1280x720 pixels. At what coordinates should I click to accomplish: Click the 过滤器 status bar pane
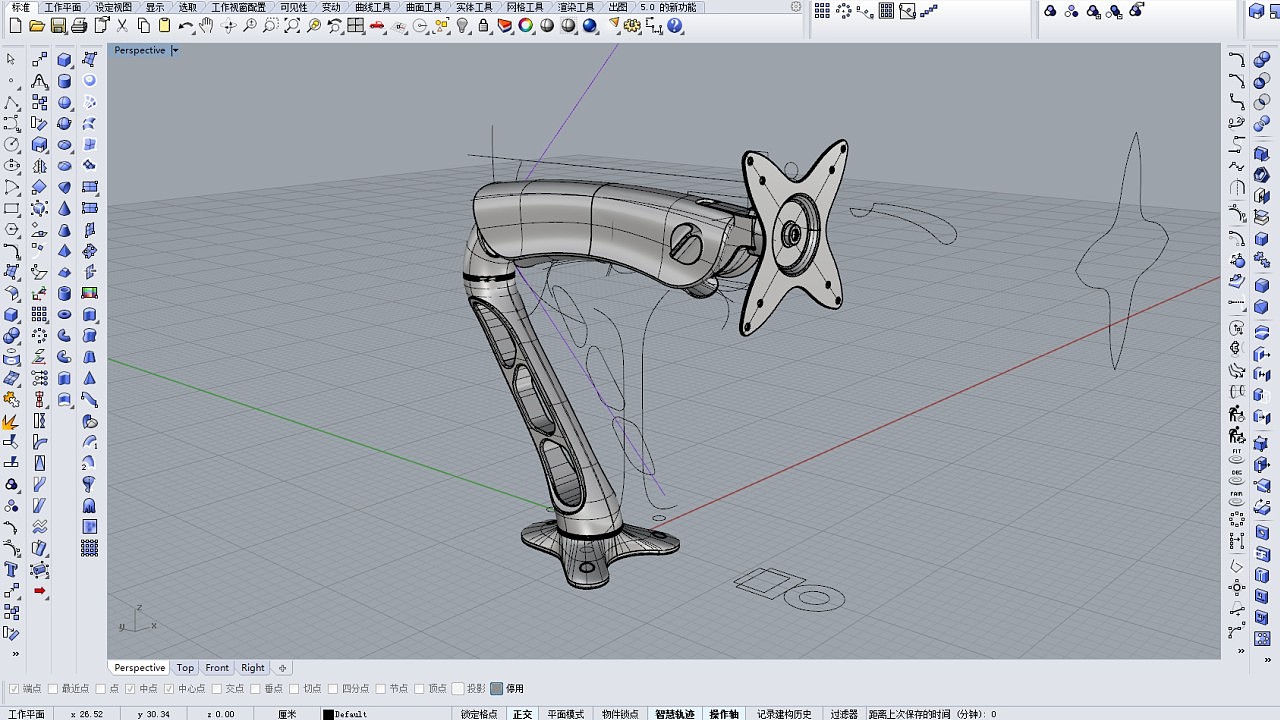coord(844,714)
